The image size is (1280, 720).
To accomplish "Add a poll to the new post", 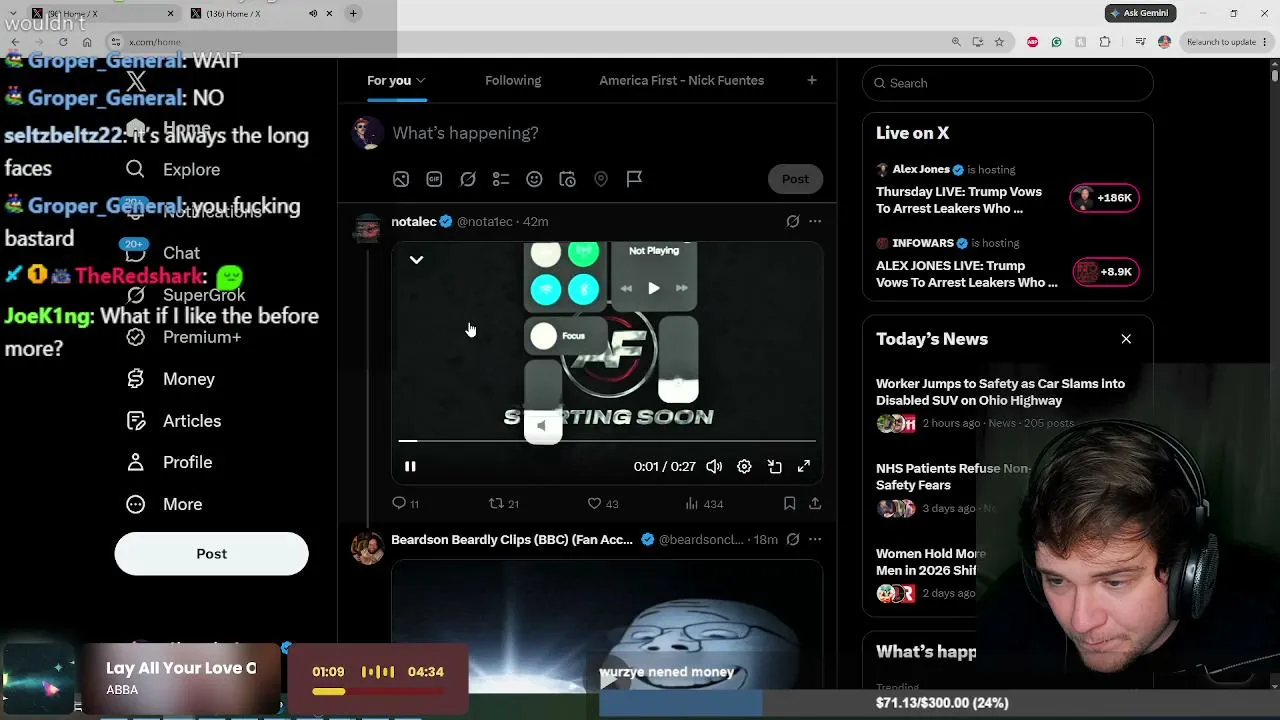I will (x=501, y=179).
